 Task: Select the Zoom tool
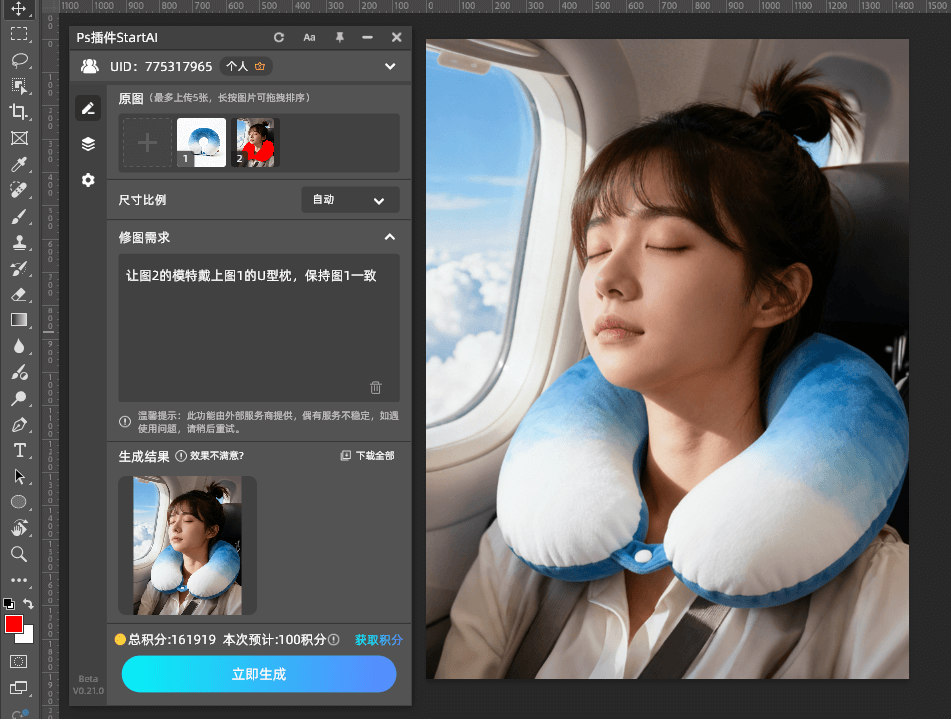coord(19,554)
